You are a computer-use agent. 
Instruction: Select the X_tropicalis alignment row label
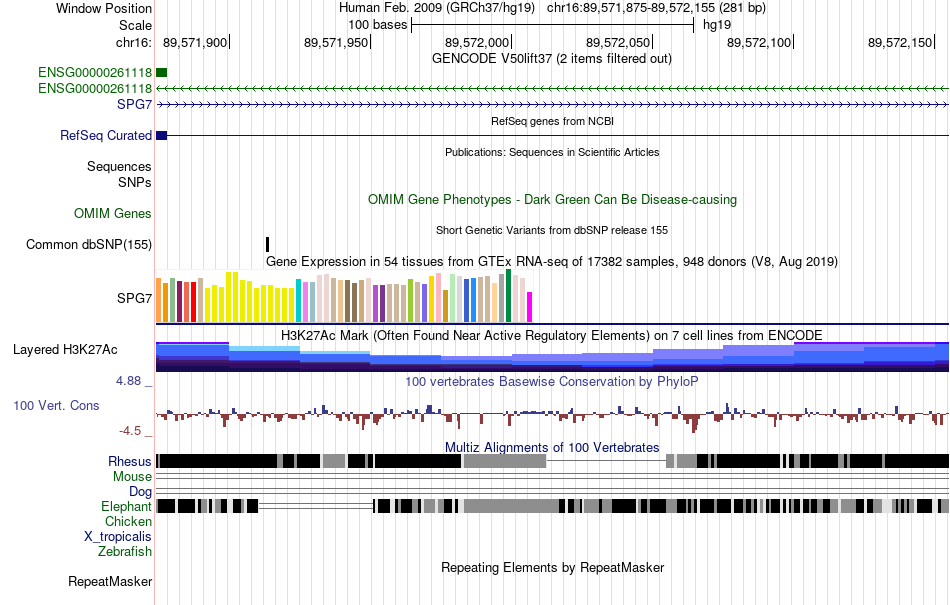click(x=118, y=537)
